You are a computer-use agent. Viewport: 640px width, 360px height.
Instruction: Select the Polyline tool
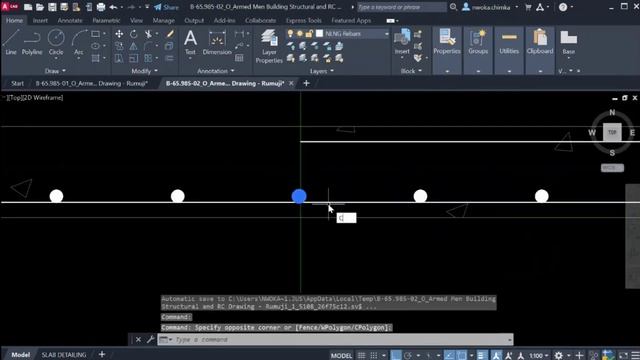(x=32, y=42)
